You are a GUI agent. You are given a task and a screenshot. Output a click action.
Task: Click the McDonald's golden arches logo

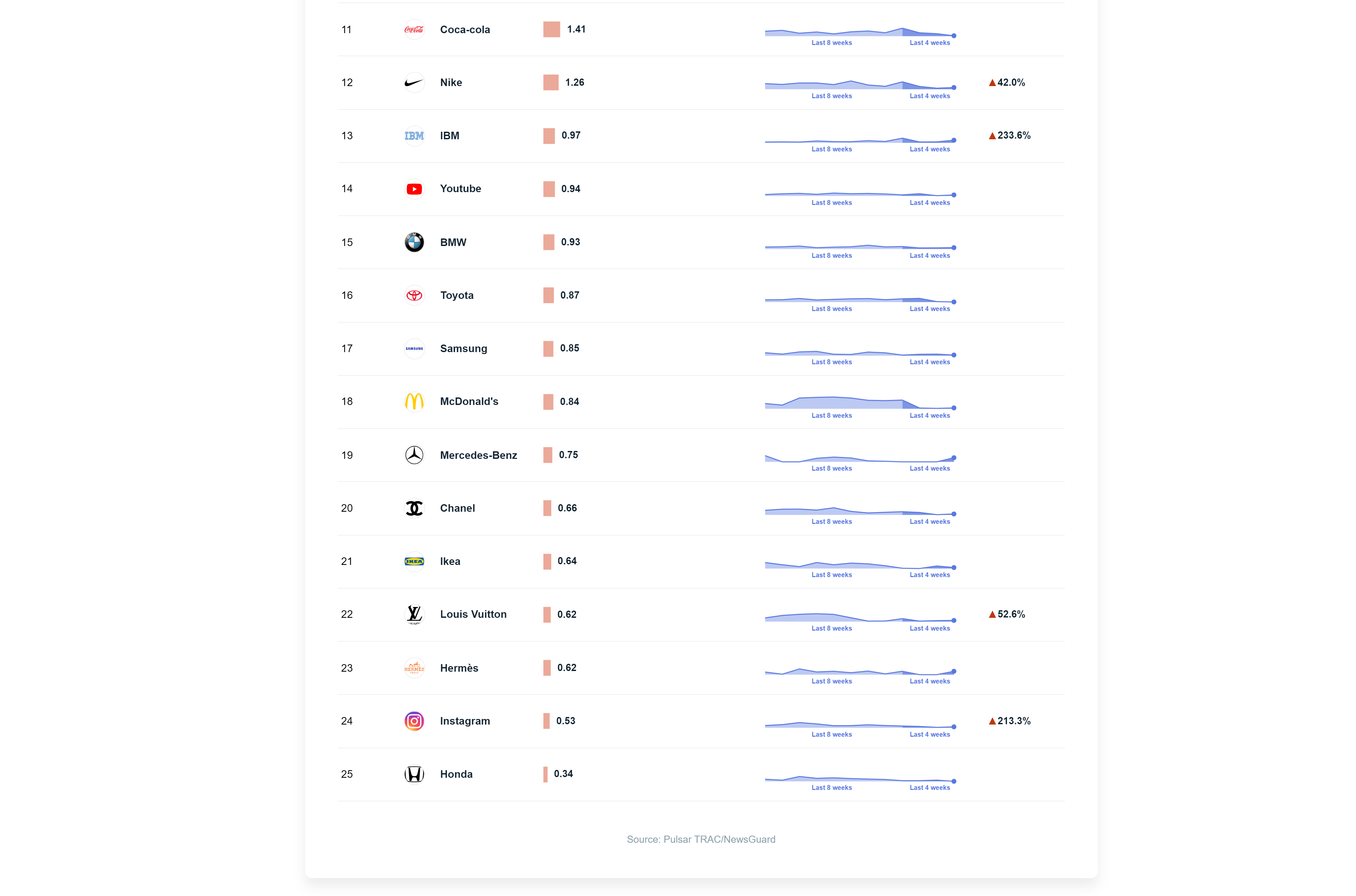pos(414,402)
